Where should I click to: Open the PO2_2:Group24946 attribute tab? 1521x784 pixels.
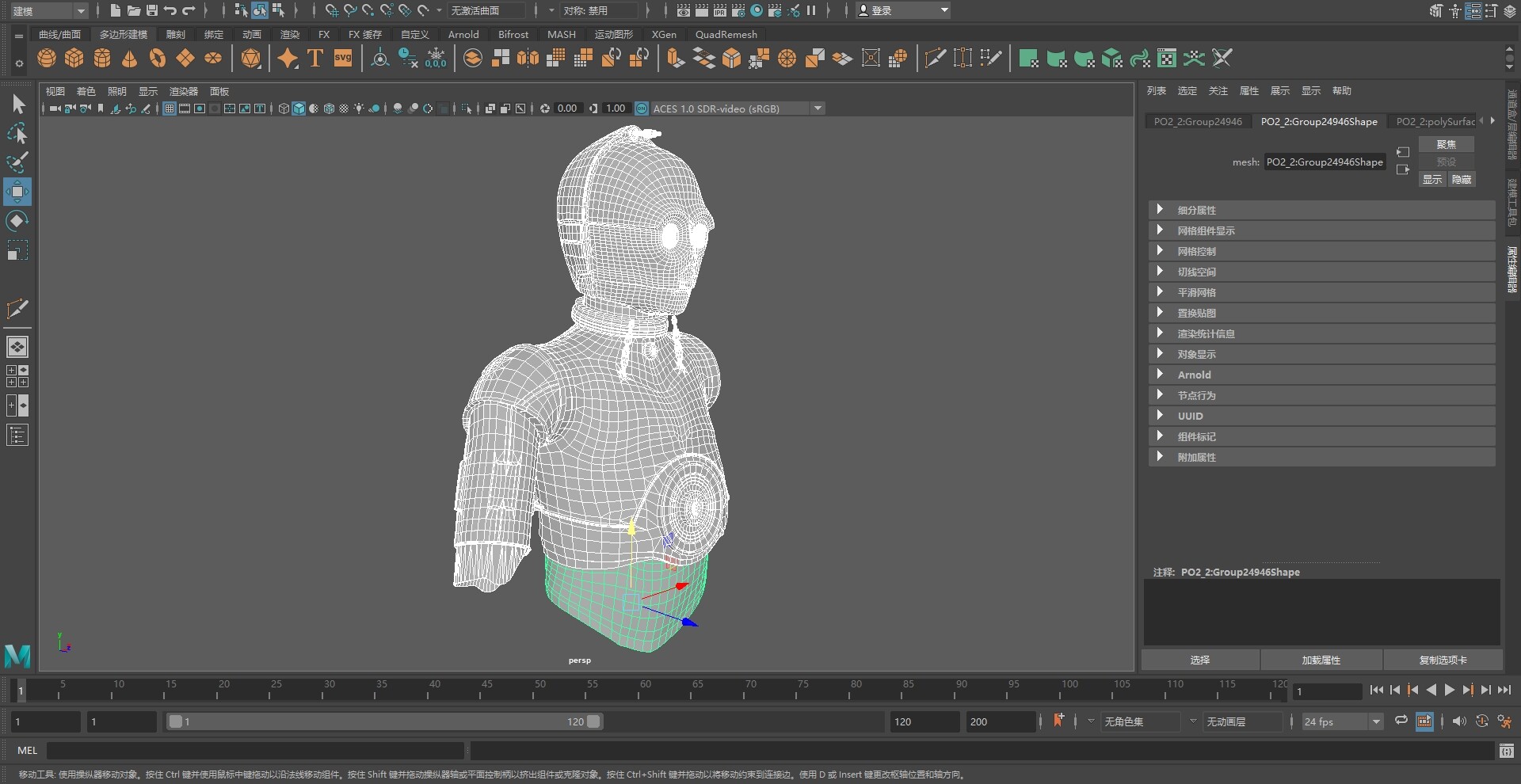point(1197,121)
